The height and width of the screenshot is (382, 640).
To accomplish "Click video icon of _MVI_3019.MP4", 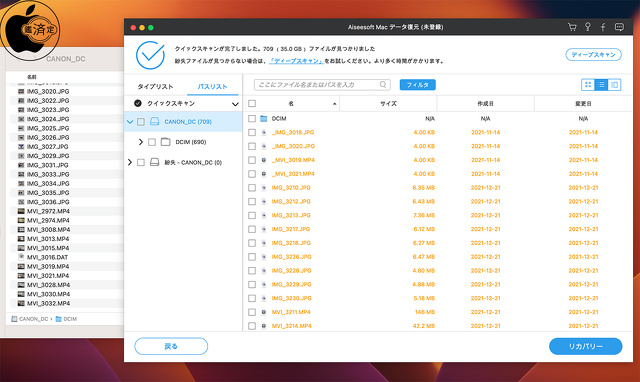I will 264,160.
